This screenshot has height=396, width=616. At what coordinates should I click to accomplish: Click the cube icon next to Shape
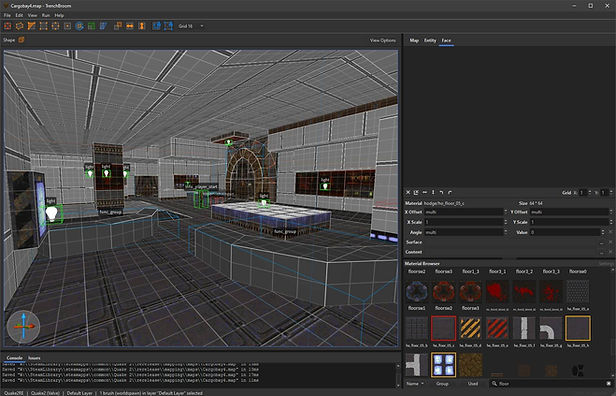tap(21, 40)
